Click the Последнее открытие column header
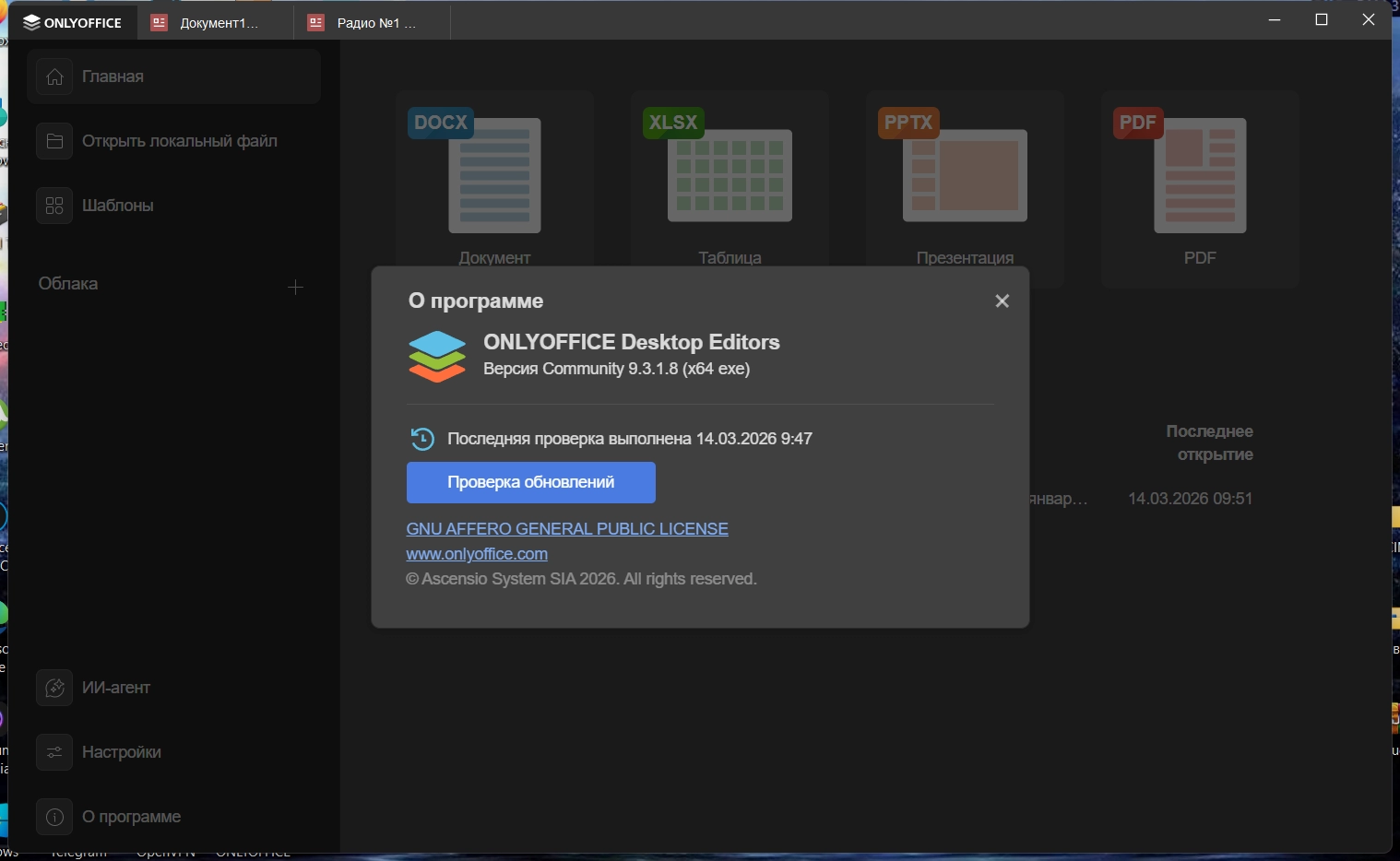 [x=1209, y=442]
